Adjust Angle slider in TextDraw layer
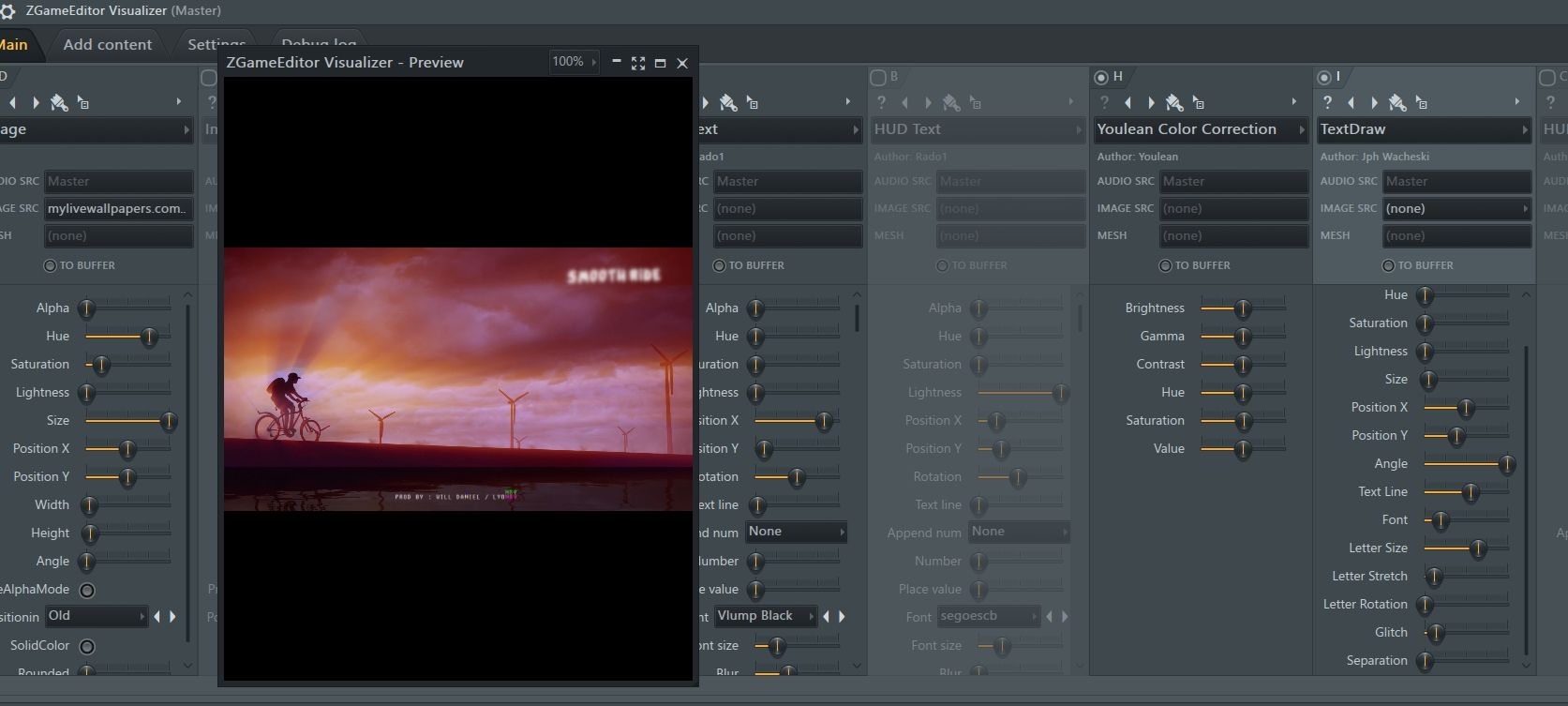The height and width of the screenshot is (706, 1568). click(x=1467, y=463)
